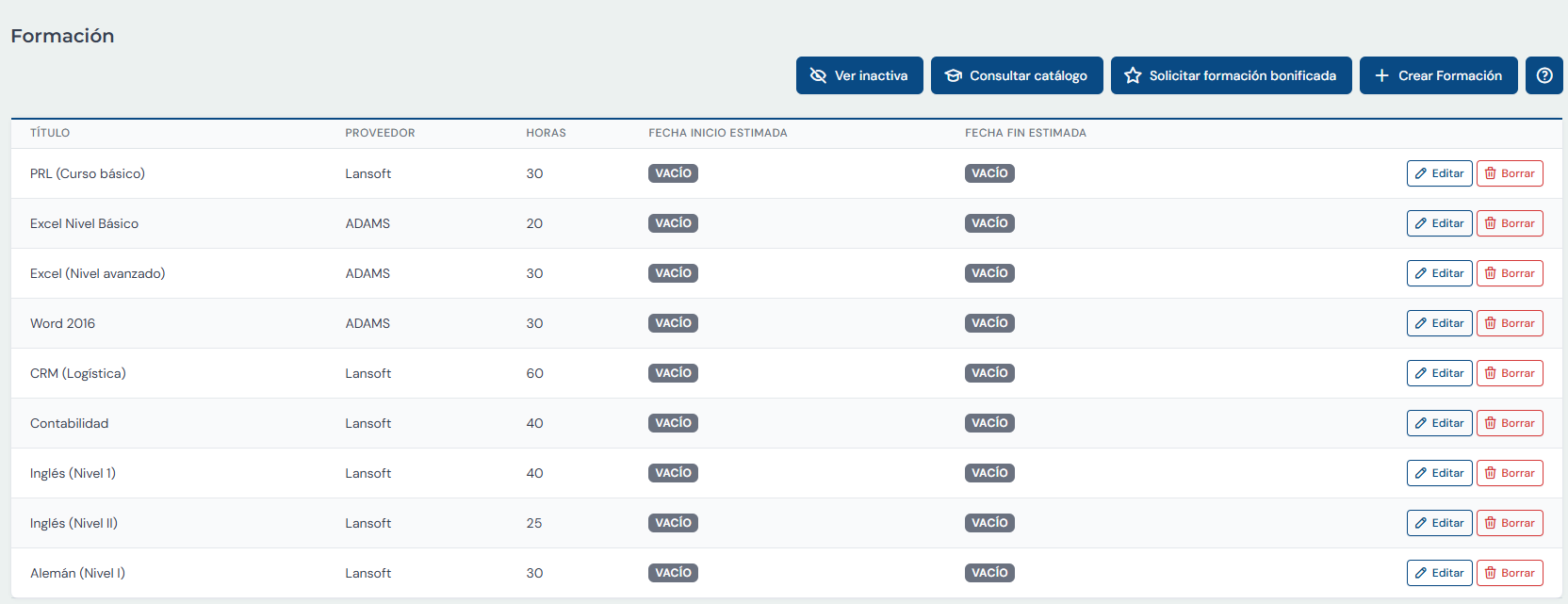The height and width of the screenshot is (604, 1568).
Task: Delete the CRM (Logística) training
Action: tap(1509, 373)
